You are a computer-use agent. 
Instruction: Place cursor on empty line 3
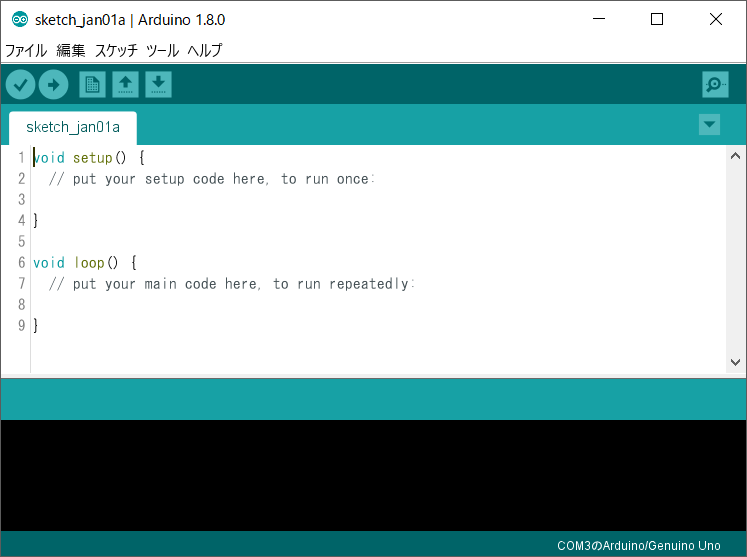[x=379, y=200]
